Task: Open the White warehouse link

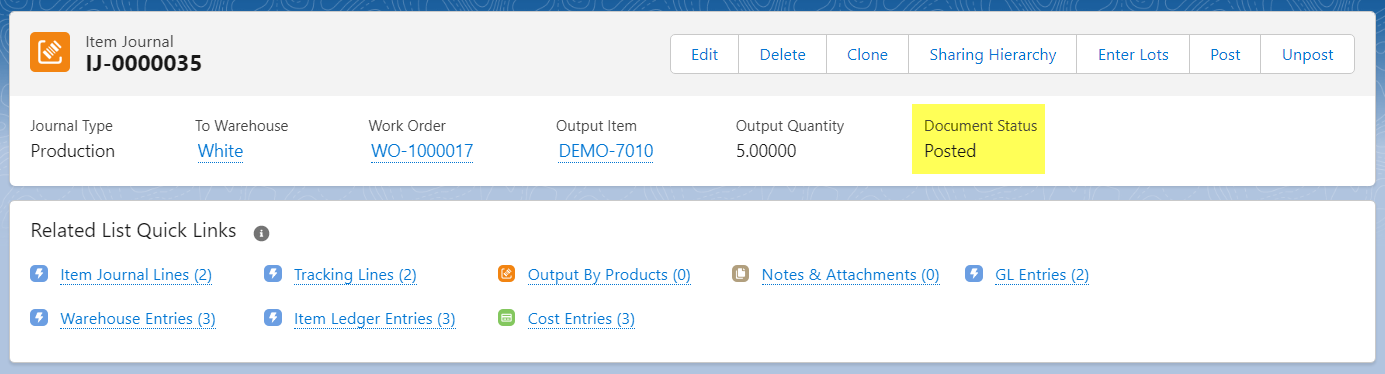Action: tap(220, 151)
